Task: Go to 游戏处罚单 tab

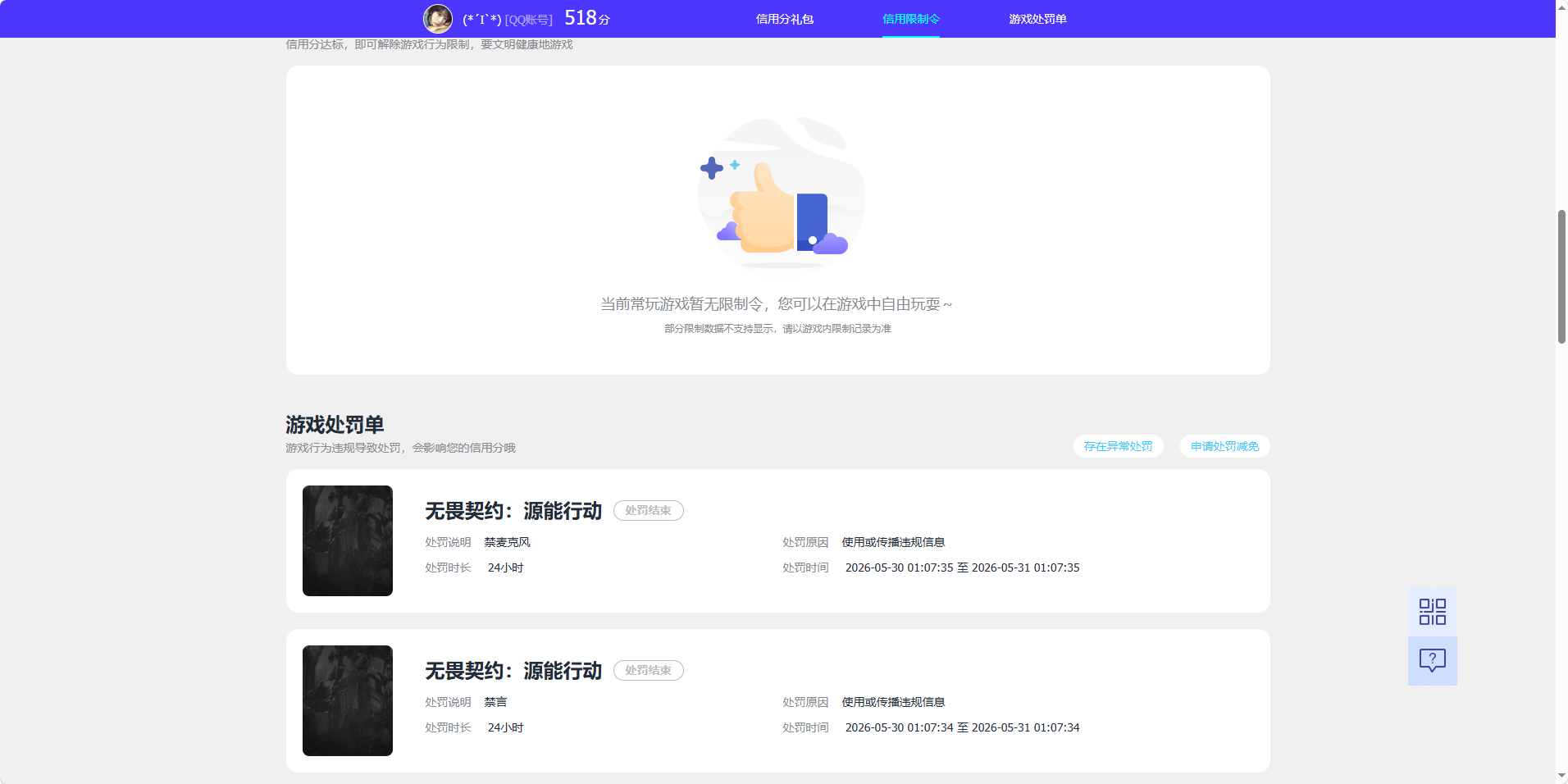Action: [x=1037, y=19]
